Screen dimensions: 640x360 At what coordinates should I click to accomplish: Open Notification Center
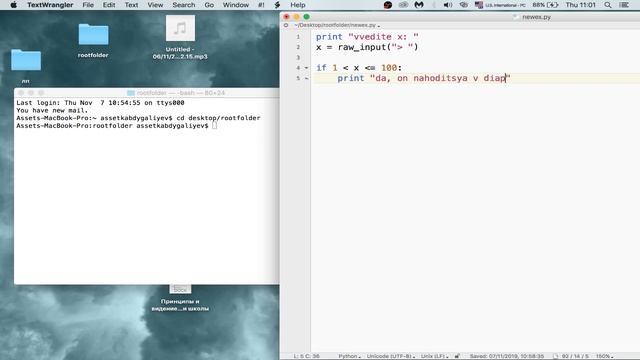(x=624, y=5)
